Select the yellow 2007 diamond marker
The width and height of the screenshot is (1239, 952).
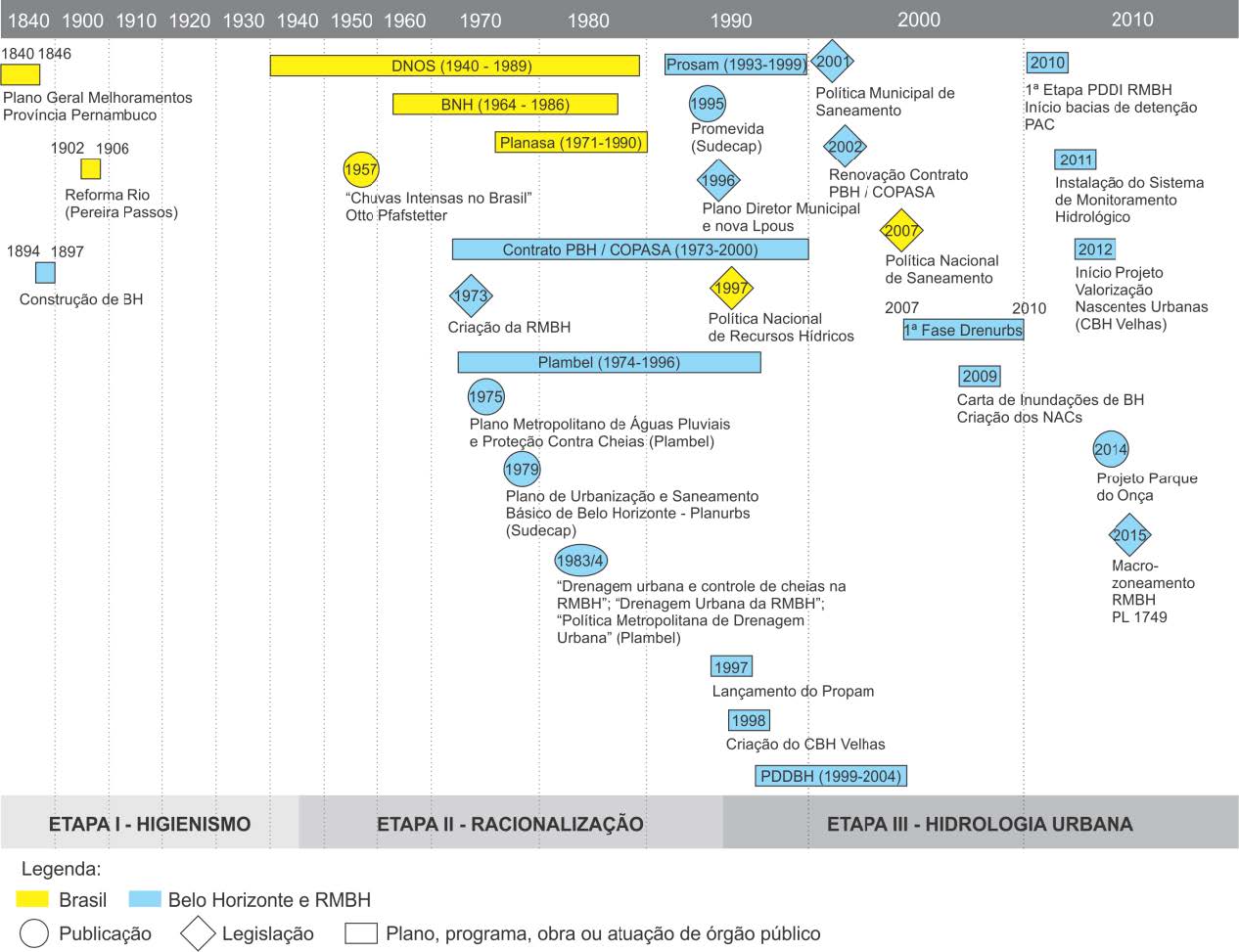[900, 231]
